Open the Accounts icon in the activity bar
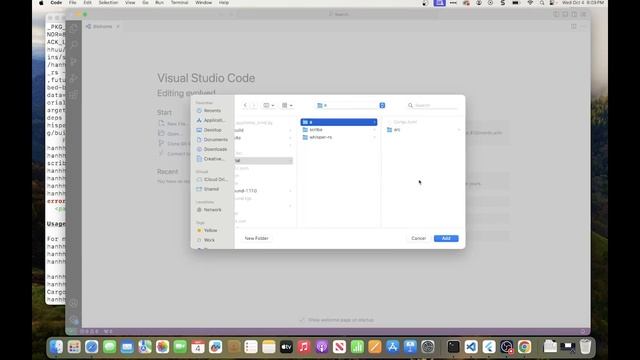This screenshot has height=360, width=640. 74,303
